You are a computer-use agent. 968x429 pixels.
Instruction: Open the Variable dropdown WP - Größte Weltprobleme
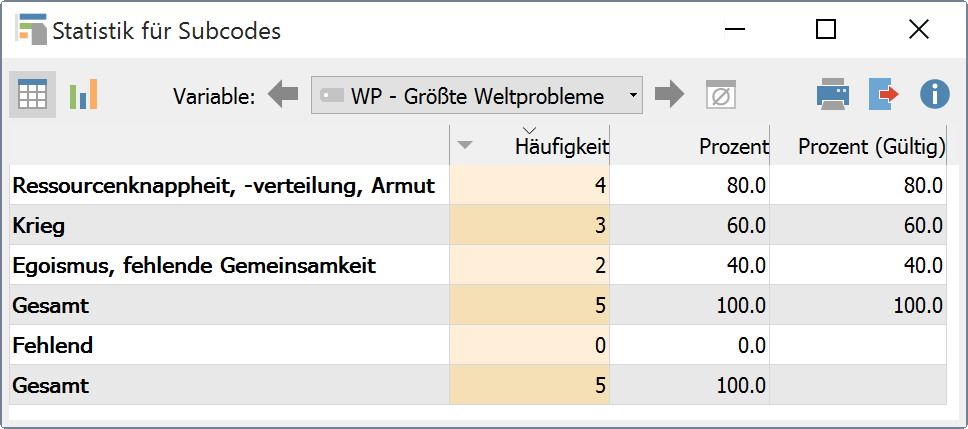pyautogui.click(x=477, y=96)
